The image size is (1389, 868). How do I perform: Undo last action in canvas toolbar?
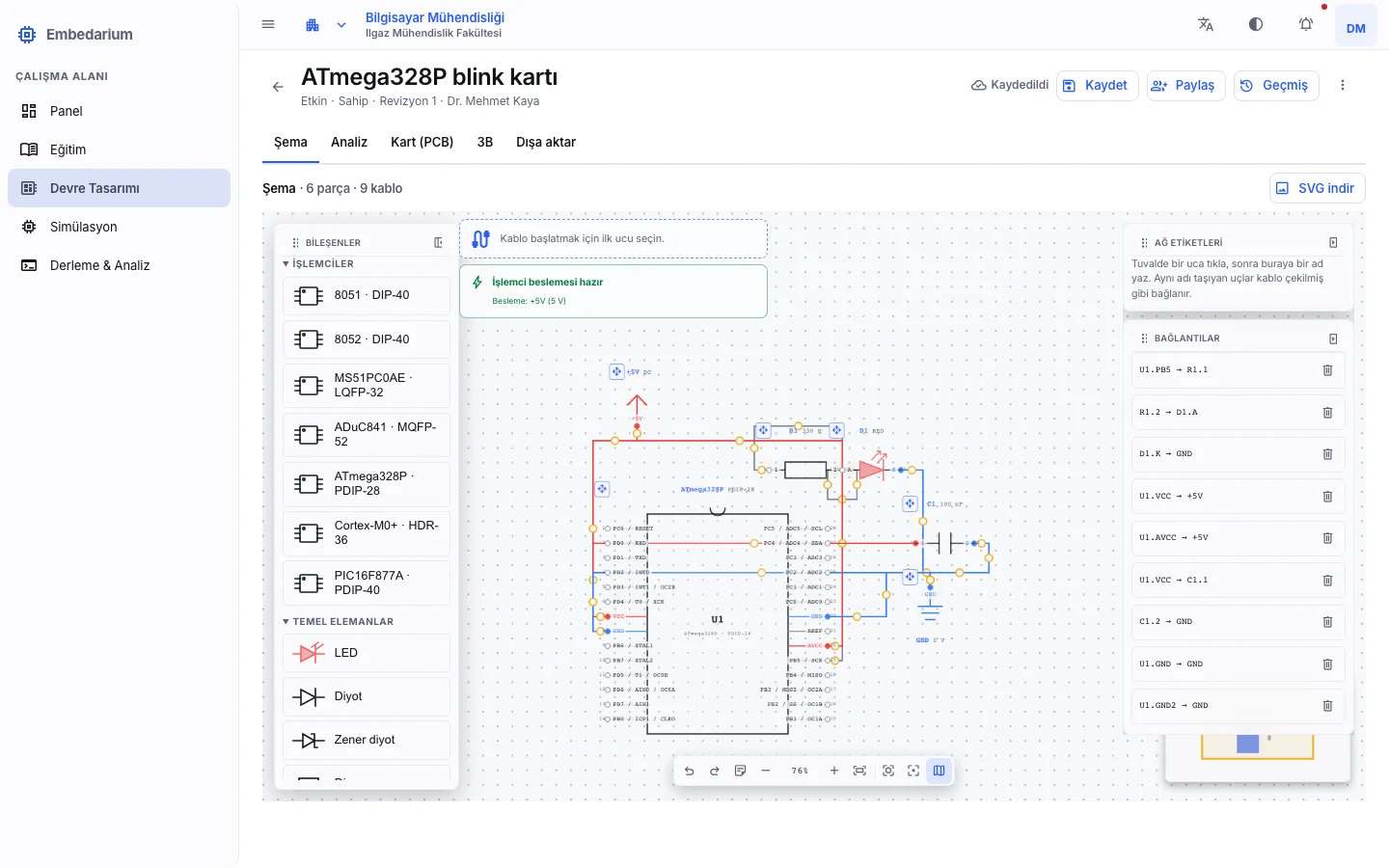coord(689,771)
